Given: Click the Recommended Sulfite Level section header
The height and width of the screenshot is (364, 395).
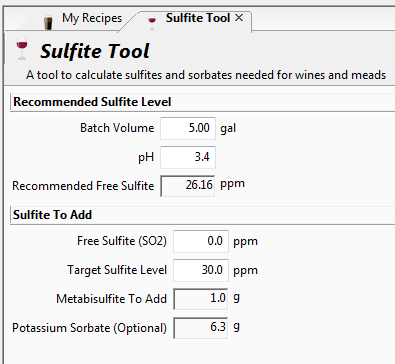Looking at the screenshot, I should click(x=92, y=102).
